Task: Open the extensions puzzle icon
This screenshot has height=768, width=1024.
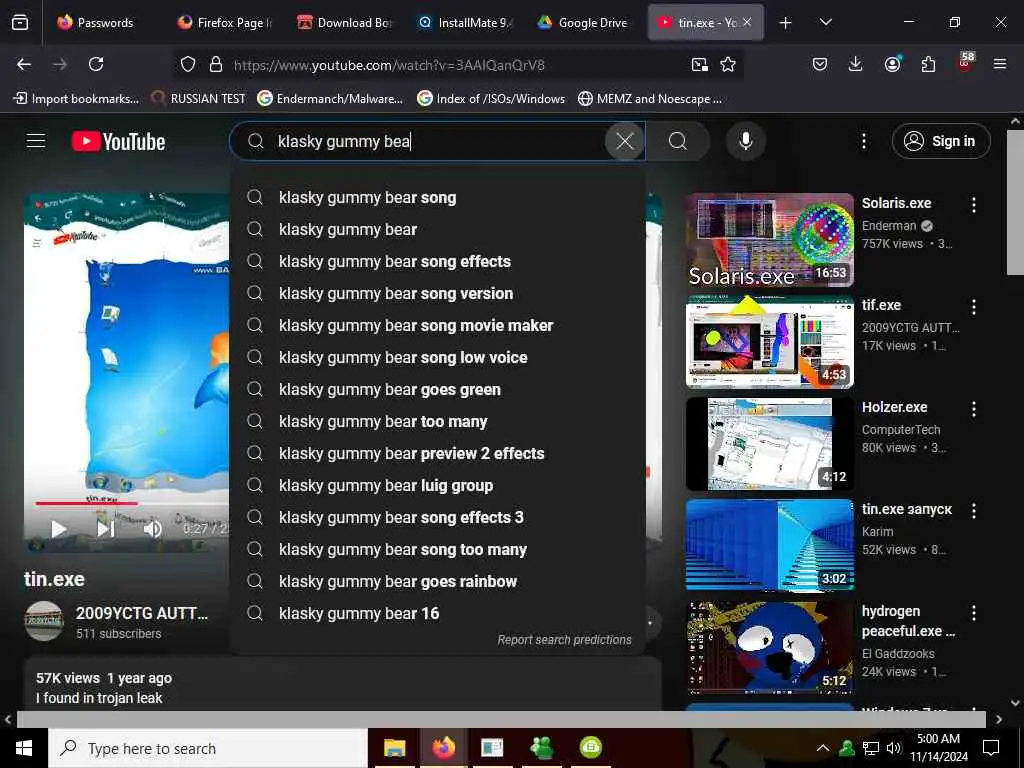Action: pos(928,64)
